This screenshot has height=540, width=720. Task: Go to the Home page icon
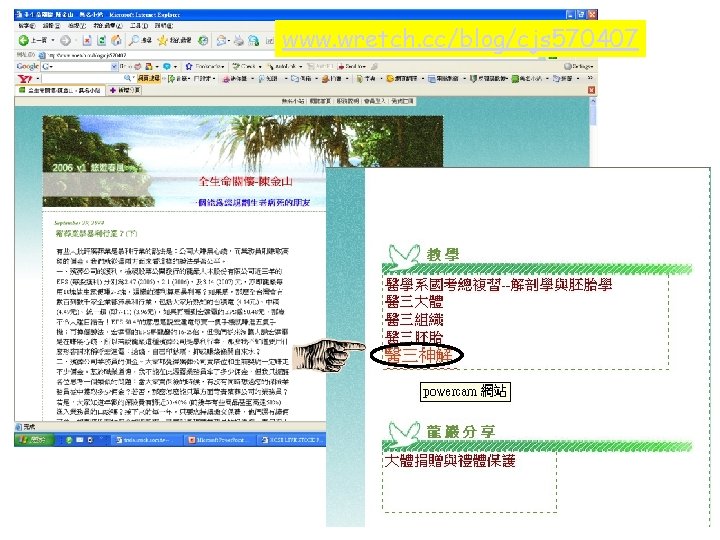[117, 40]
